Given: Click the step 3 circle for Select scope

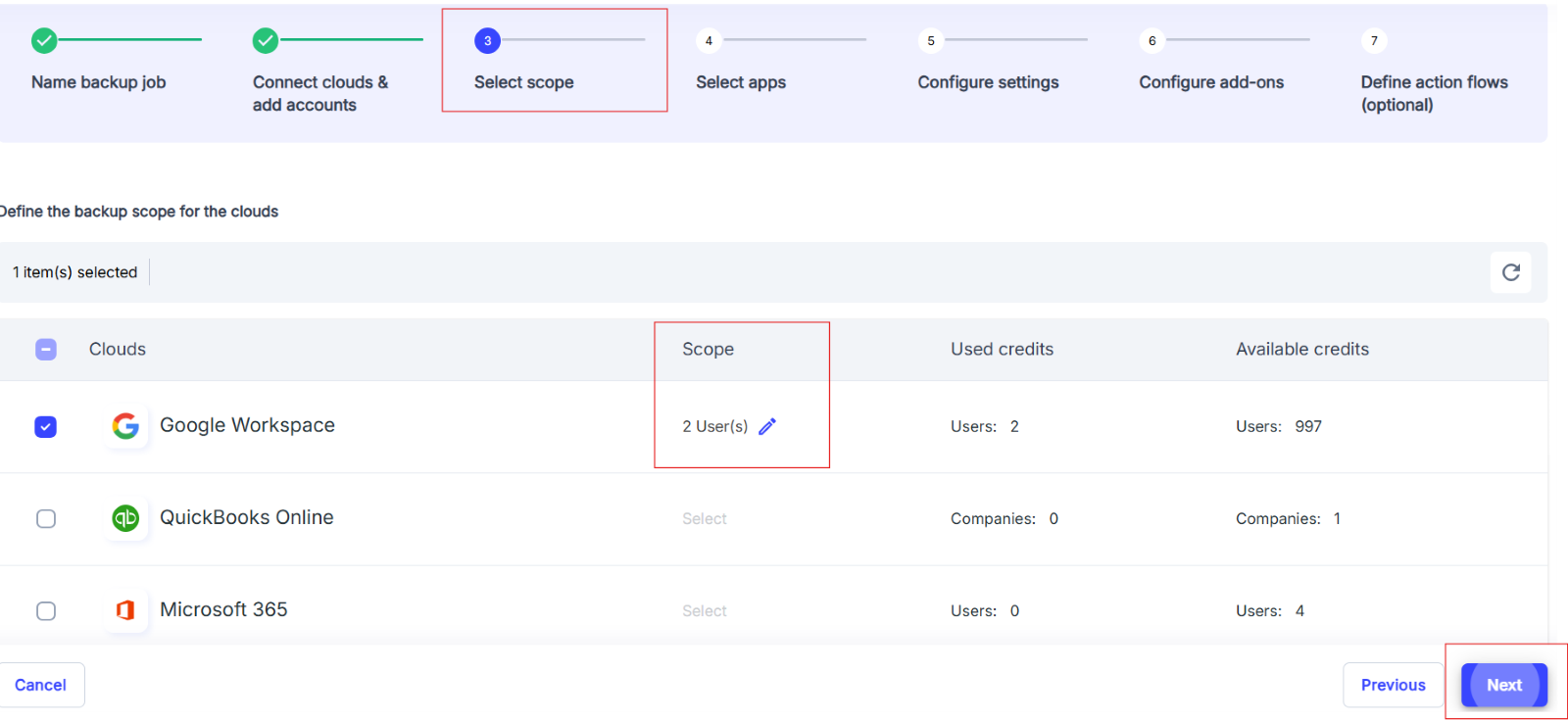Looking at the screenshot, I should point(487,40).
